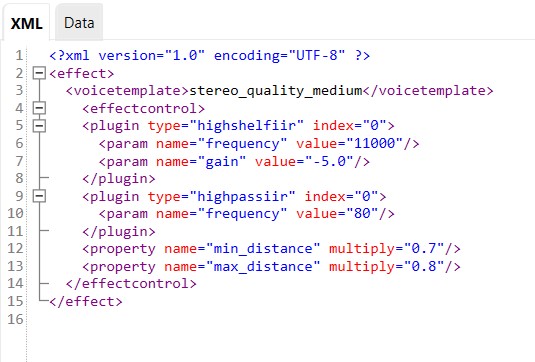Click the closing </effect> tag
Viewport: 535px width, 362px height.
coord(86,302)
